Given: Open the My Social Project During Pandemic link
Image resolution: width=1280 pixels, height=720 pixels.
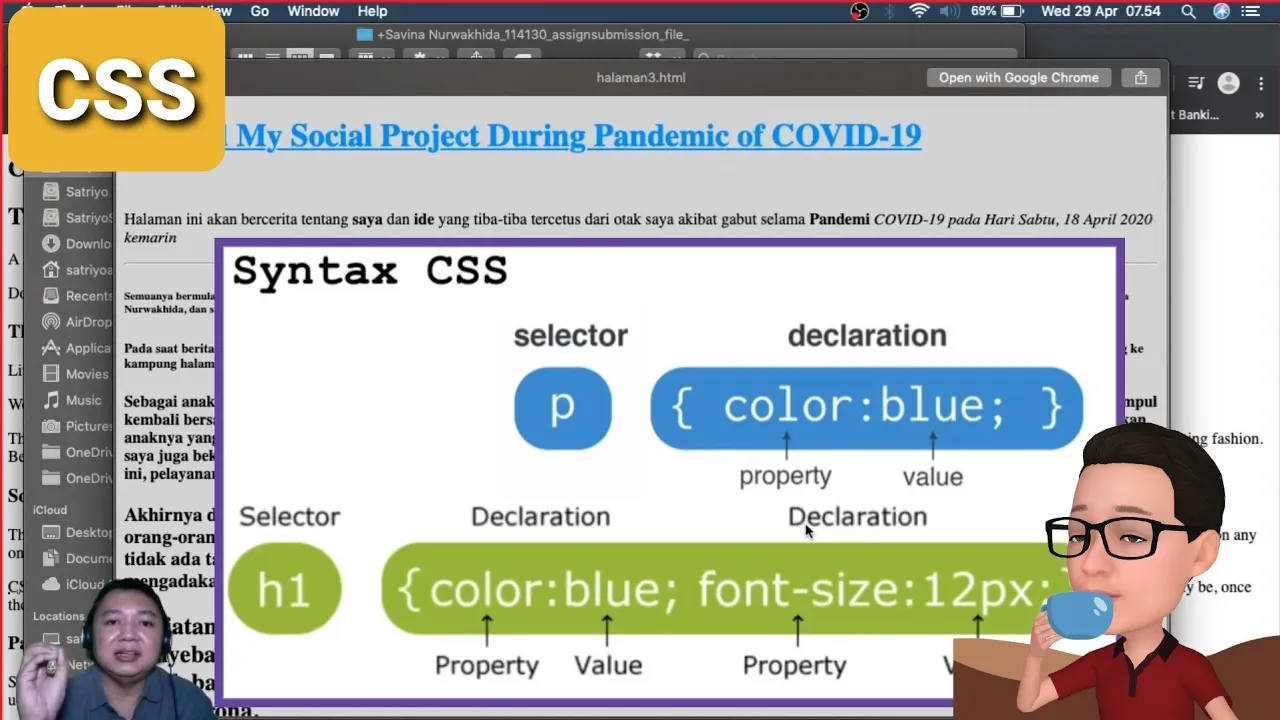Looking at the screenshot, I should 573,135.
